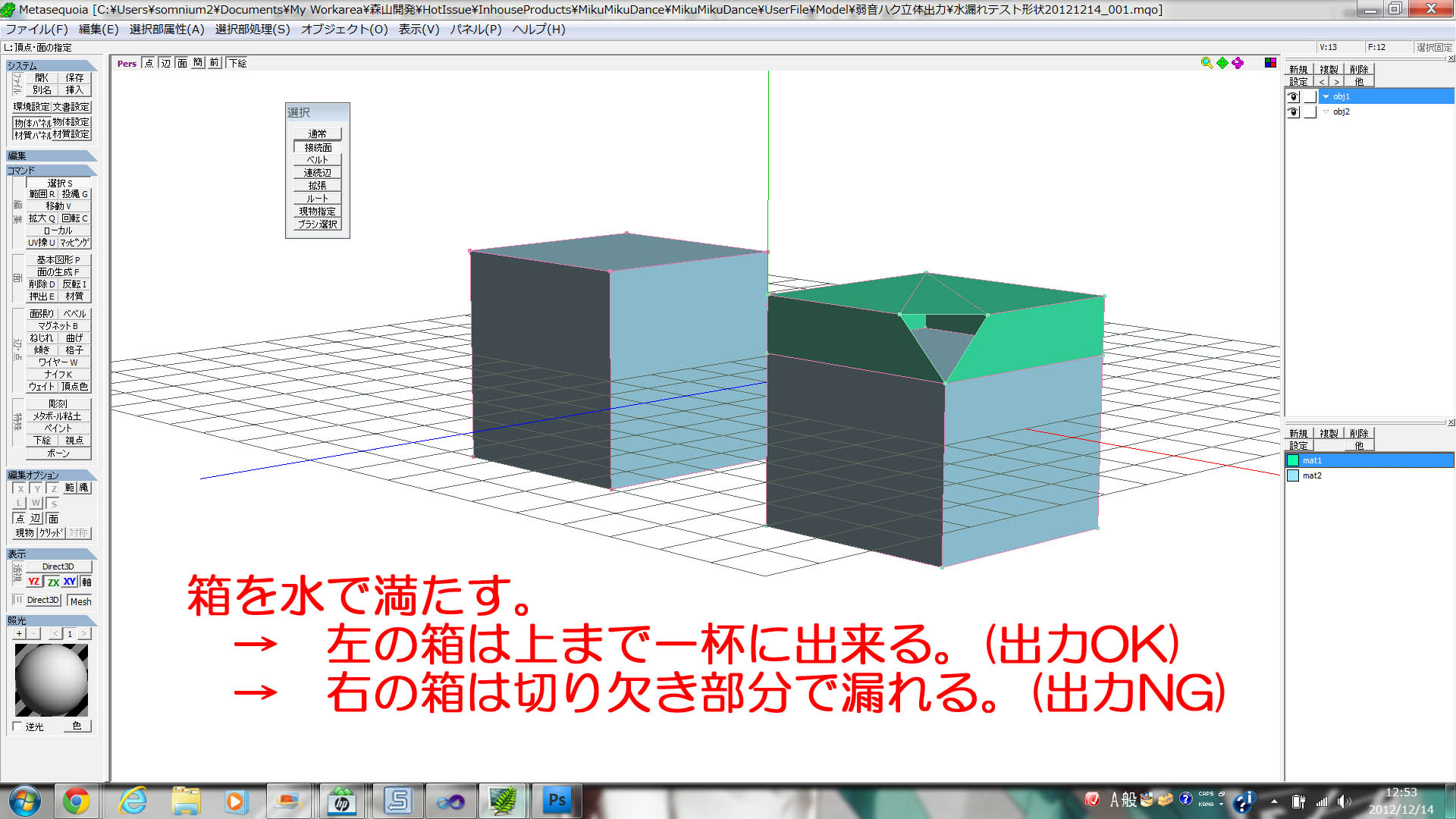Viewport: 1456px width, 819px height.
Task: Click the 移動 V move command
Action: click(58, 206)
